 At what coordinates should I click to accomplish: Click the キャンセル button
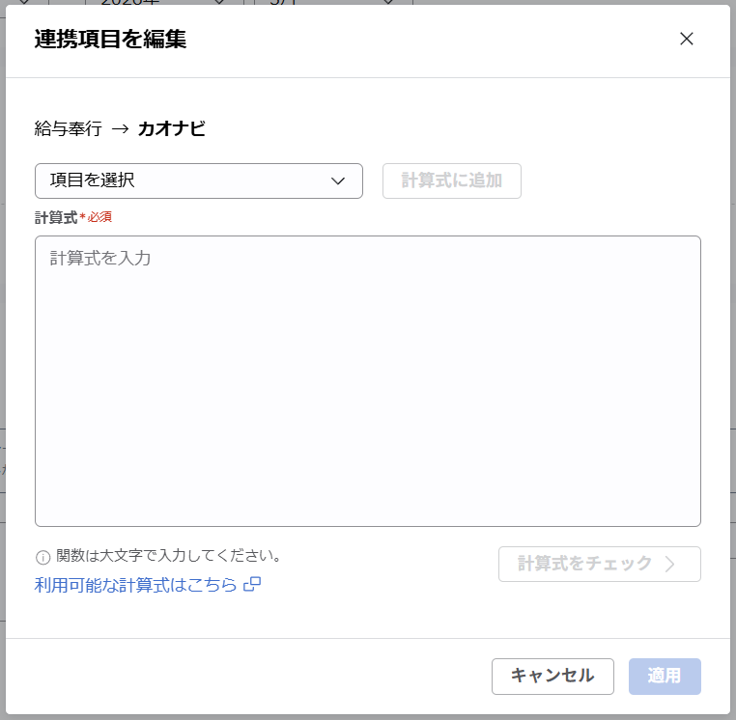tap(552, 676)
